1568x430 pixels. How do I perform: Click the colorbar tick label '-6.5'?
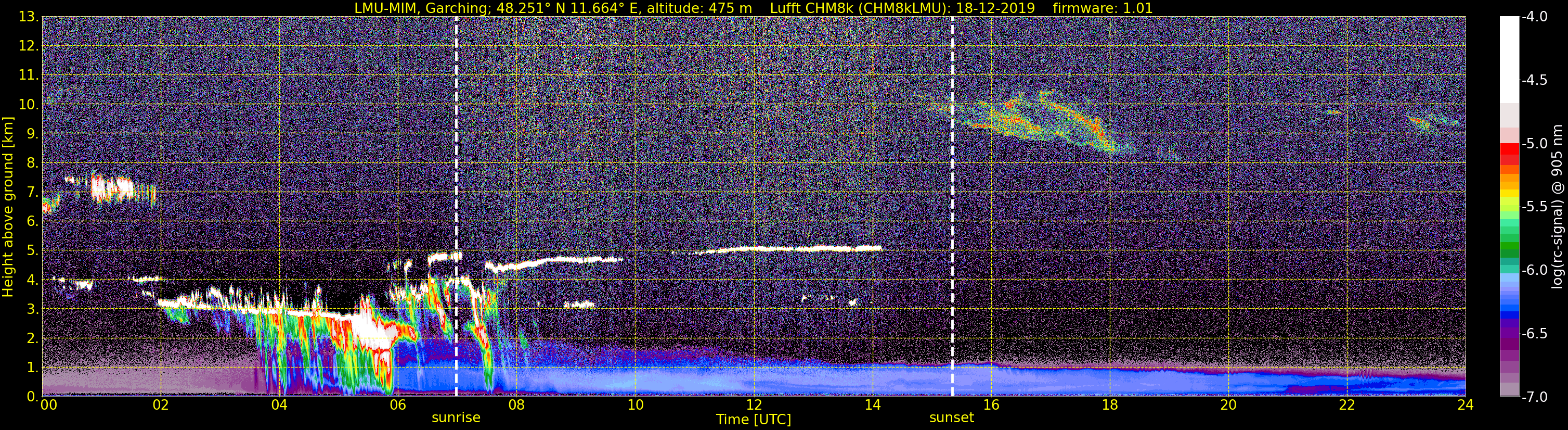pos(1535,334)
